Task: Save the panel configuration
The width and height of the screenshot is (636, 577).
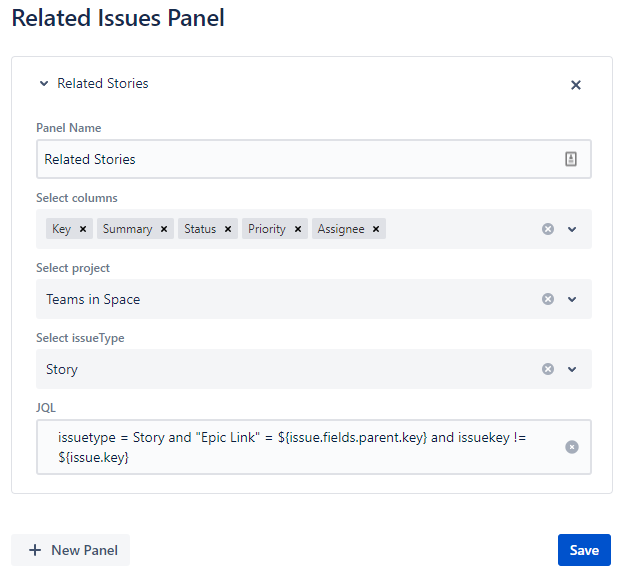Action: tap(584, 550)
